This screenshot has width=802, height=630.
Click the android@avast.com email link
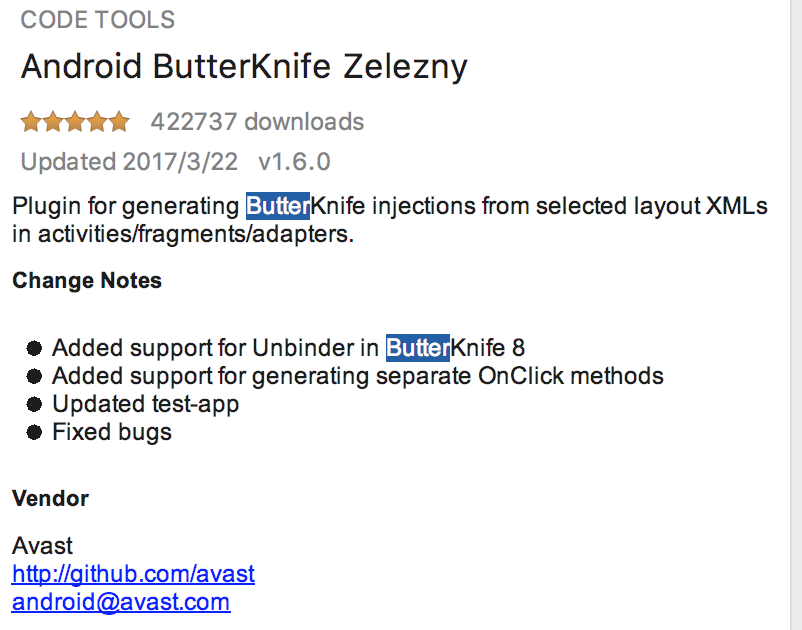pyautogui.click(x=121, y=602)
